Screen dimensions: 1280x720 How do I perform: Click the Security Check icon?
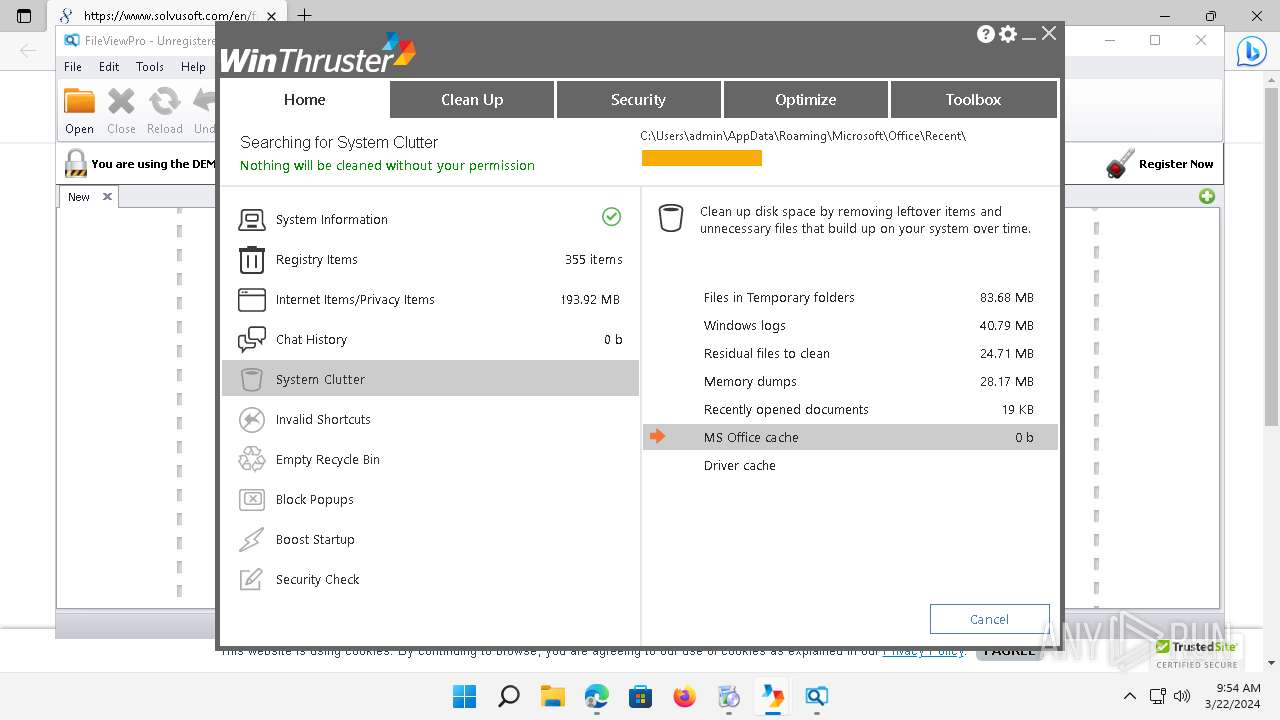pos(252,580)
